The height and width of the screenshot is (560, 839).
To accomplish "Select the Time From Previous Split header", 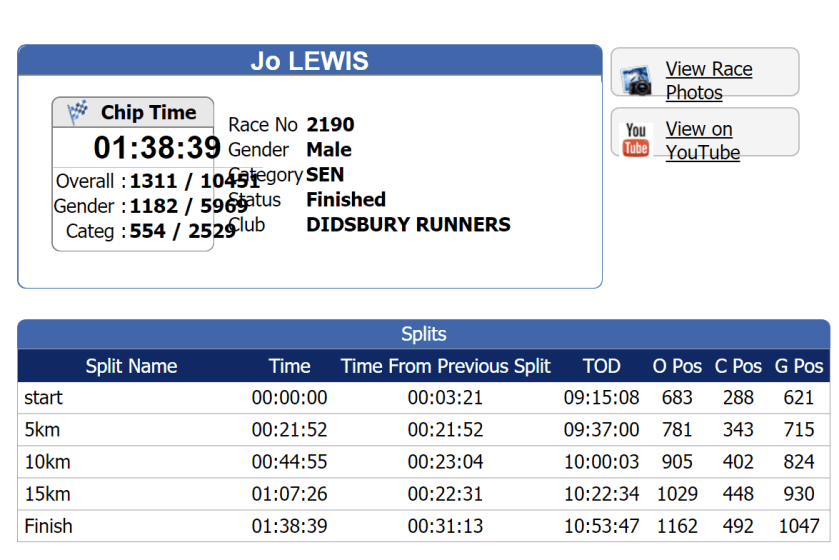I will point(445,366).
